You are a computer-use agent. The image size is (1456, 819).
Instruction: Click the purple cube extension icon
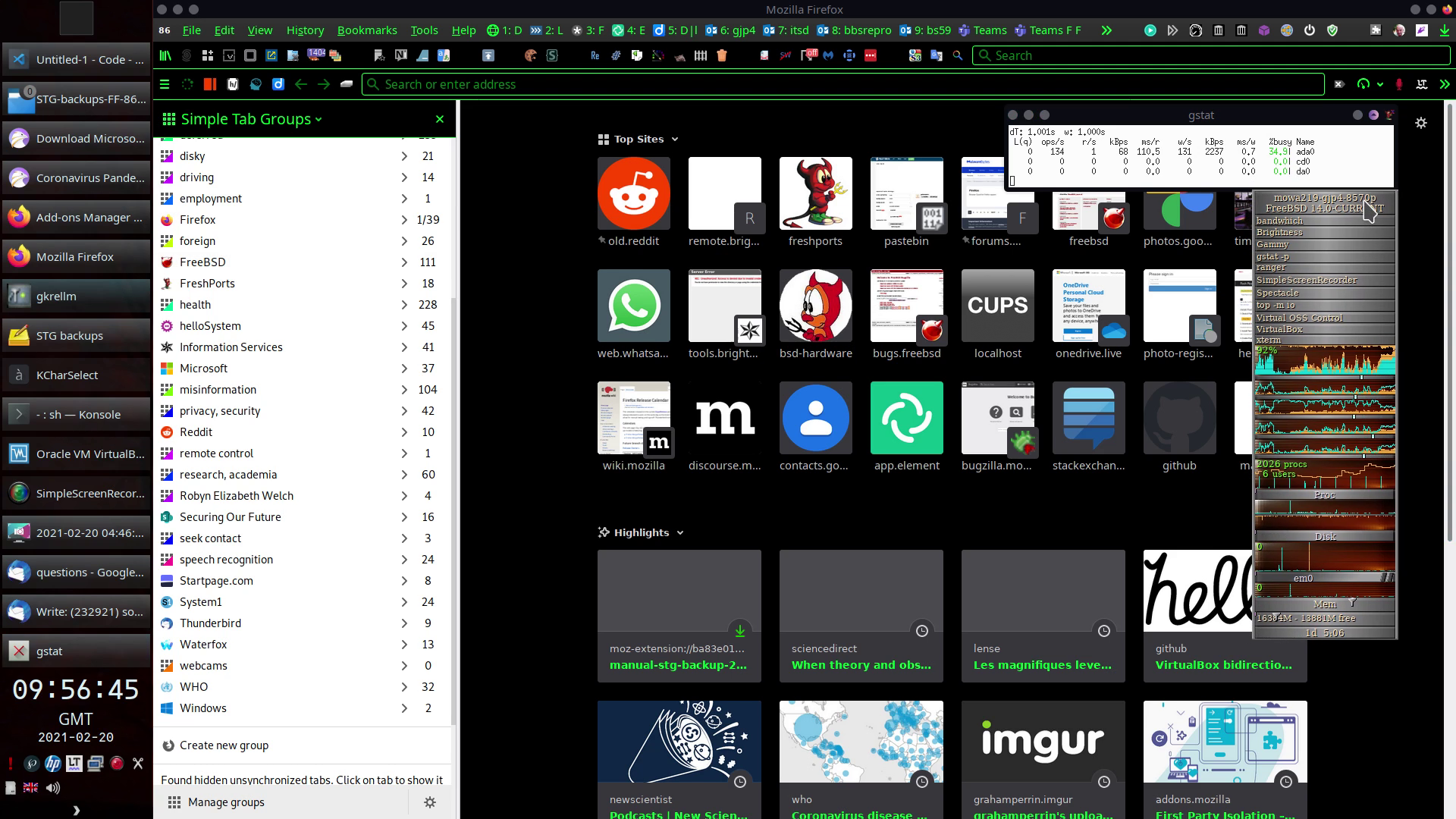pos(1264,30)
